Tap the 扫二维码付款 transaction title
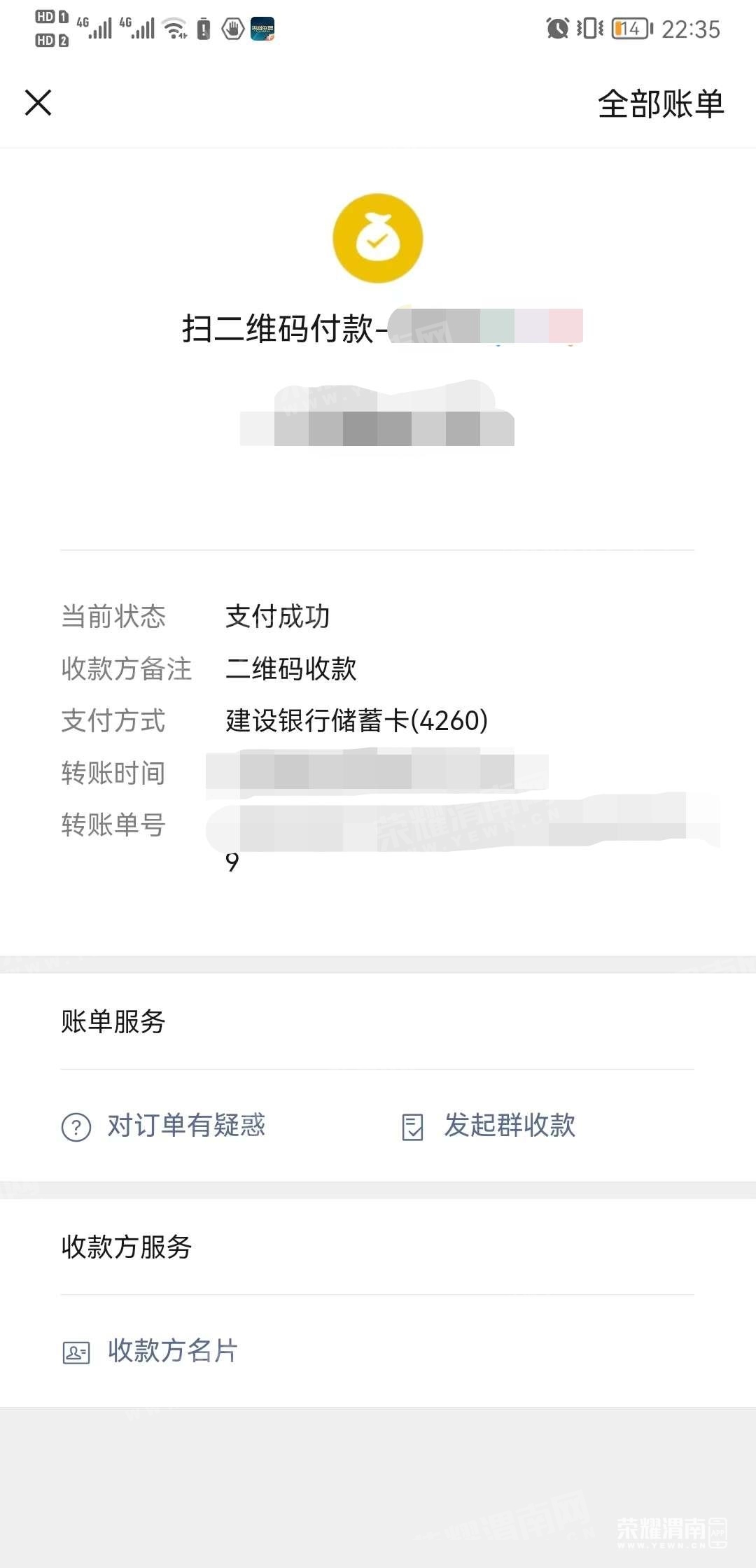Screen dimensions: 756x1568 (278, 329)
